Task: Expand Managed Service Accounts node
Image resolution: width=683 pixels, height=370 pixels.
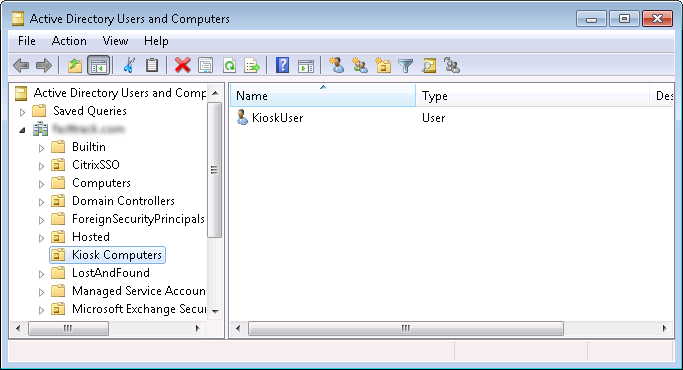Action: [41, 292]
